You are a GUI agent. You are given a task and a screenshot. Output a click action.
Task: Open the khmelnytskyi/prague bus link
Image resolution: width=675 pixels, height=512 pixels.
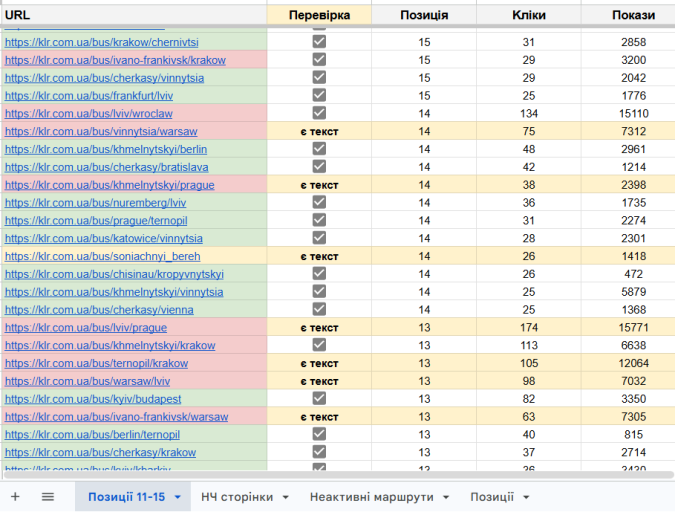click(x=109, y=185)
